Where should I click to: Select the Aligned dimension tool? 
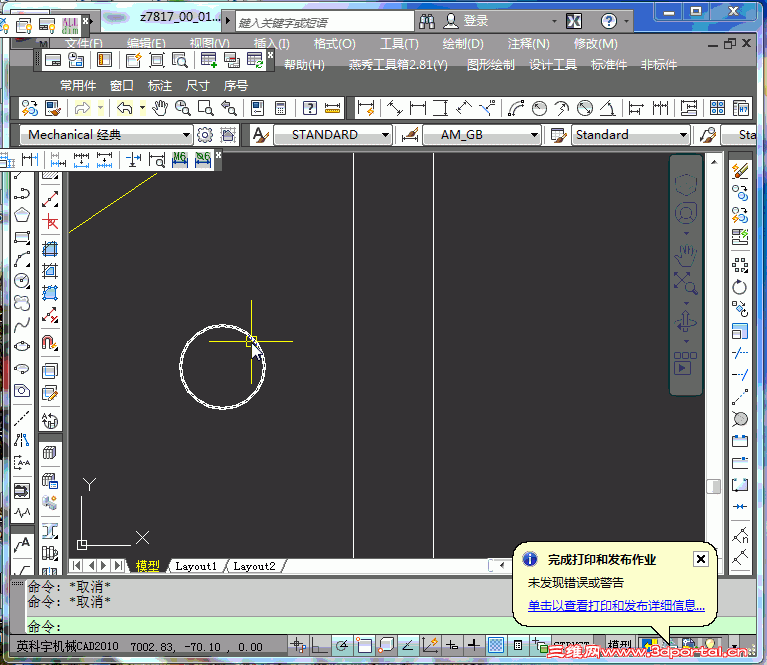pos(394,108)
